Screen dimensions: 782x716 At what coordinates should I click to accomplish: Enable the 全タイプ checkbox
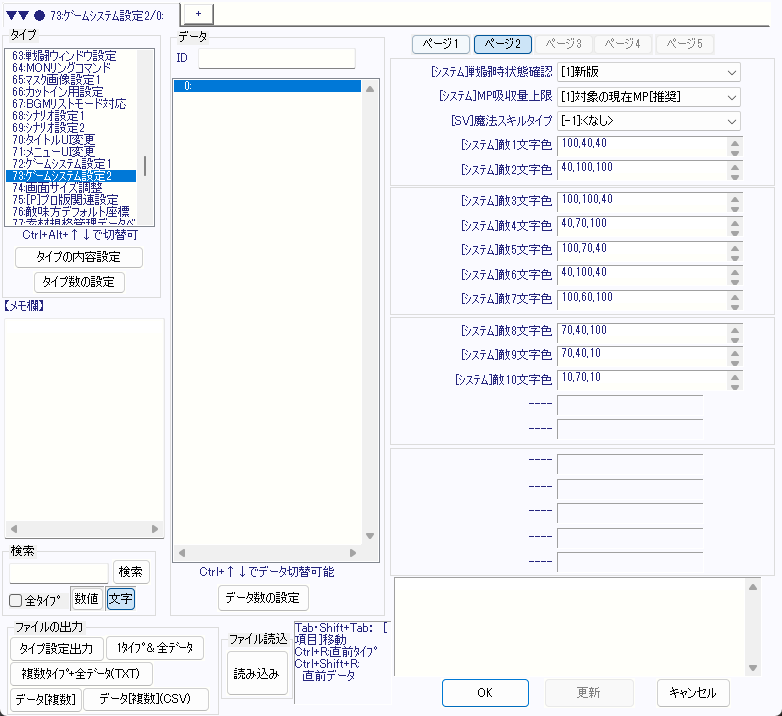click(16, 600)
